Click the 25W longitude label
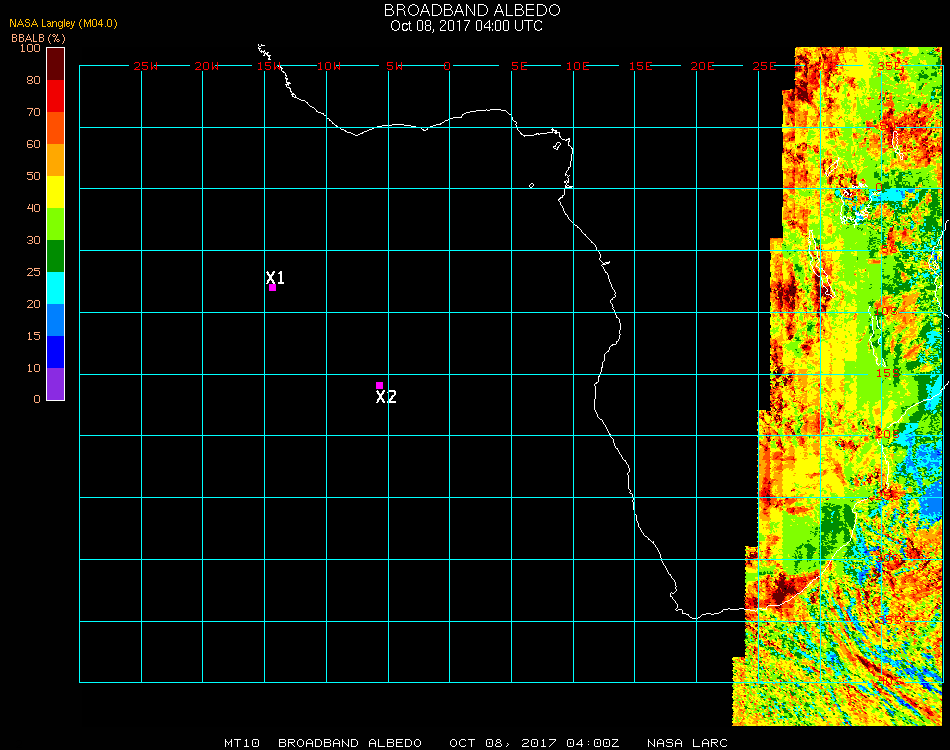 [x=146, y=66]
